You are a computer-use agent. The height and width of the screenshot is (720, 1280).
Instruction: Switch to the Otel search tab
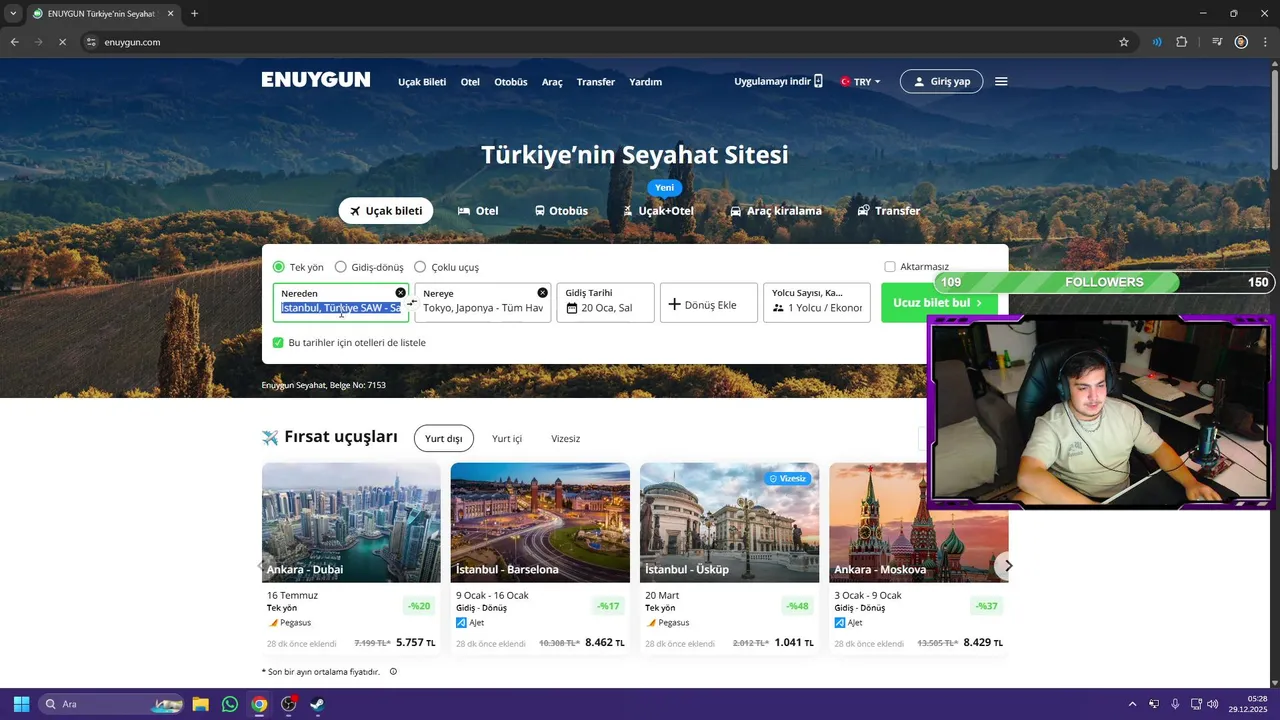(x=478, y=210)
